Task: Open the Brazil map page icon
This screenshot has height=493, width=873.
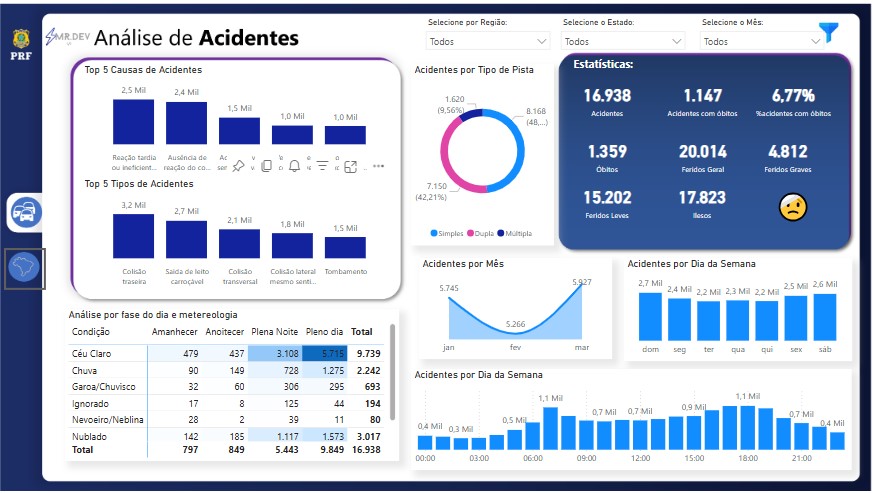Action: click(x=24, y=269)
